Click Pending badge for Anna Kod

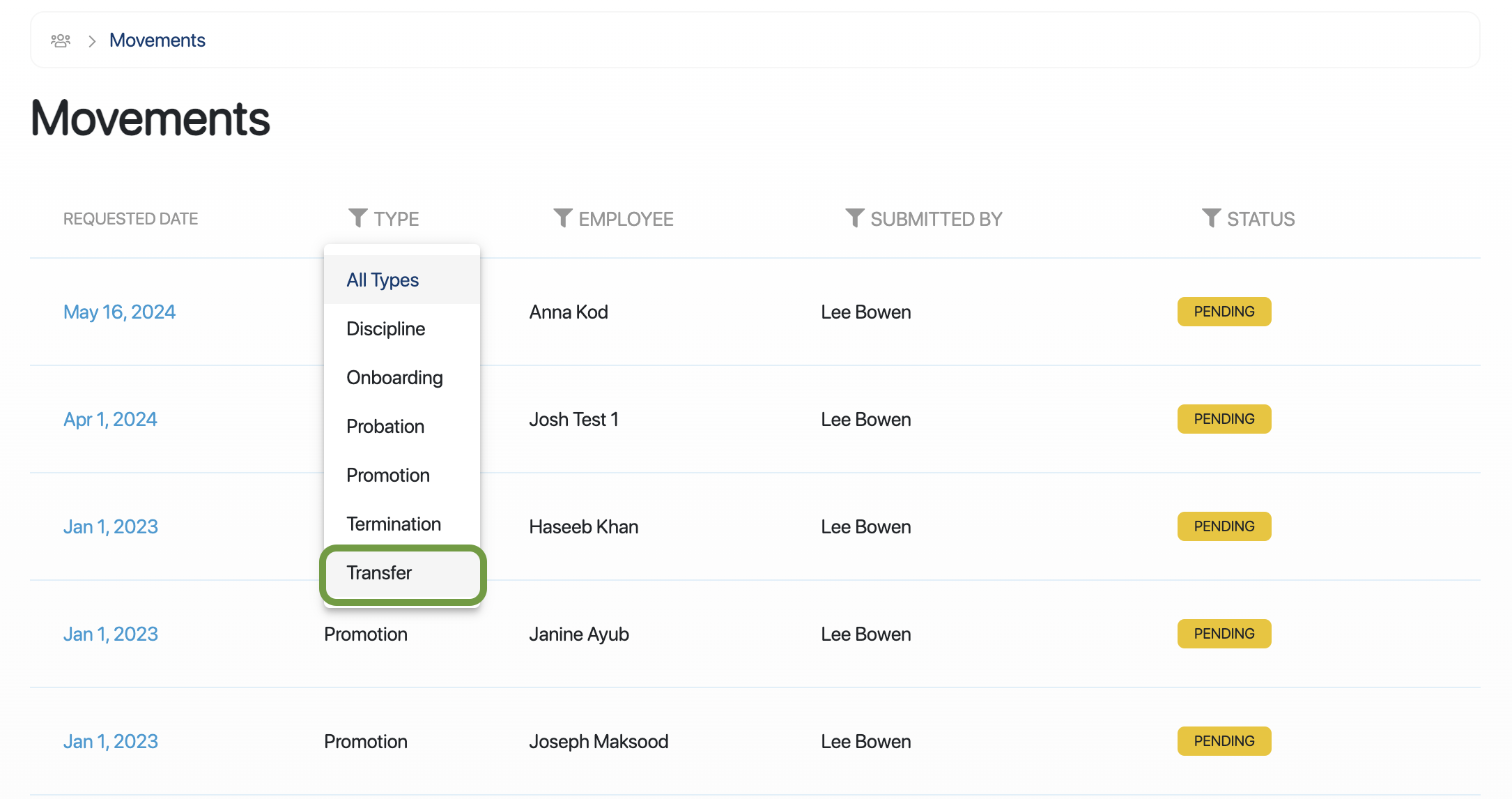tap(1224, 312)
